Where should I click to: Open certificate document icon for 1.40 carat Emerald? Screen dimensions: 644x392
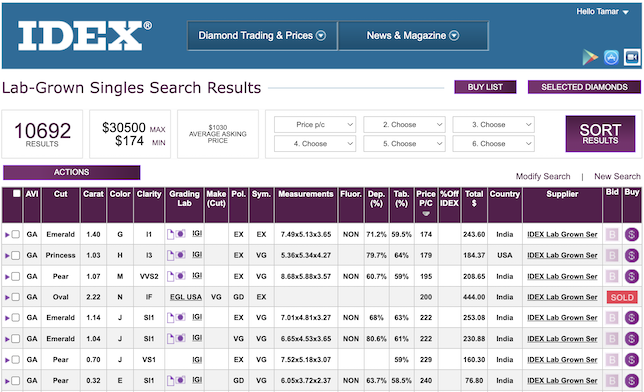(x=170, y=234)
